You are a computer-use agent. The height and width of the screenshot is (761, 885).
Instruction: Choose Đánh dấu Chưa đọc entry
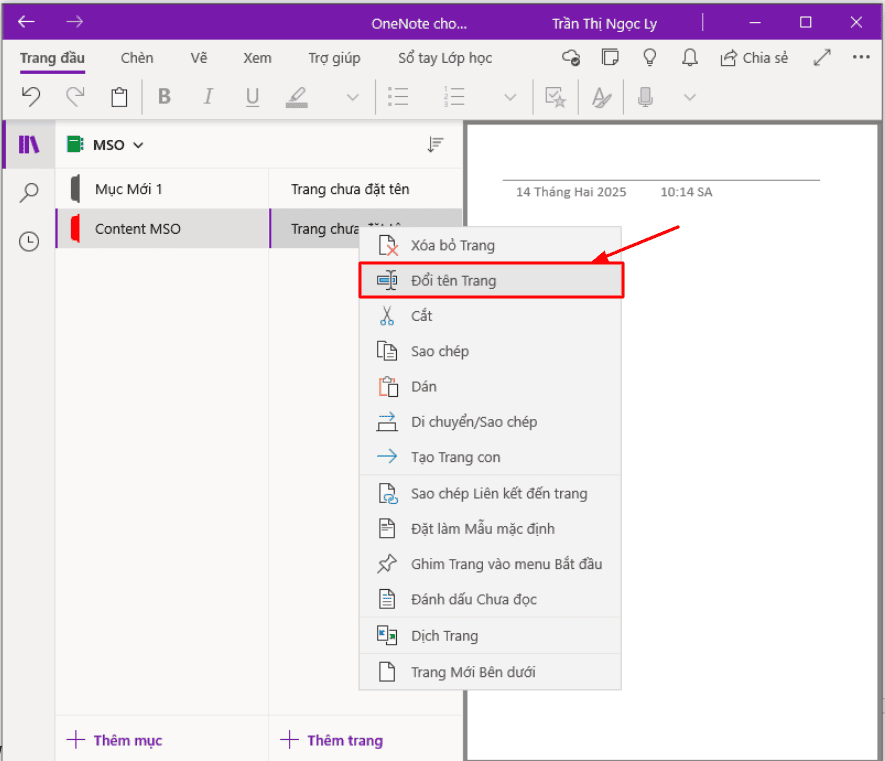tap(490, 599)
